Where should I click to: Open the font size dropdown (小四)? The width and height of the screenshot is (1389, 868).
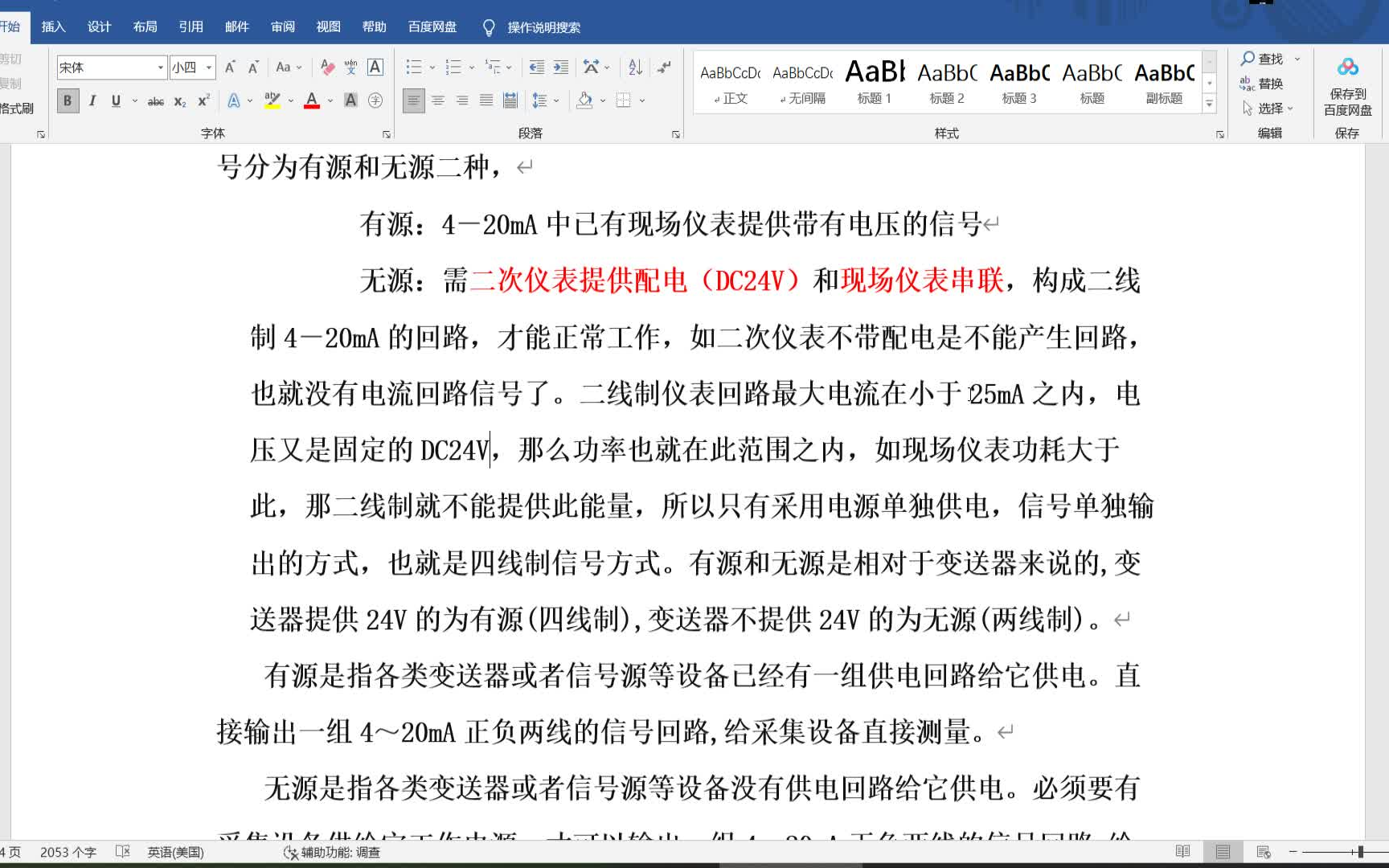(209, 68)
